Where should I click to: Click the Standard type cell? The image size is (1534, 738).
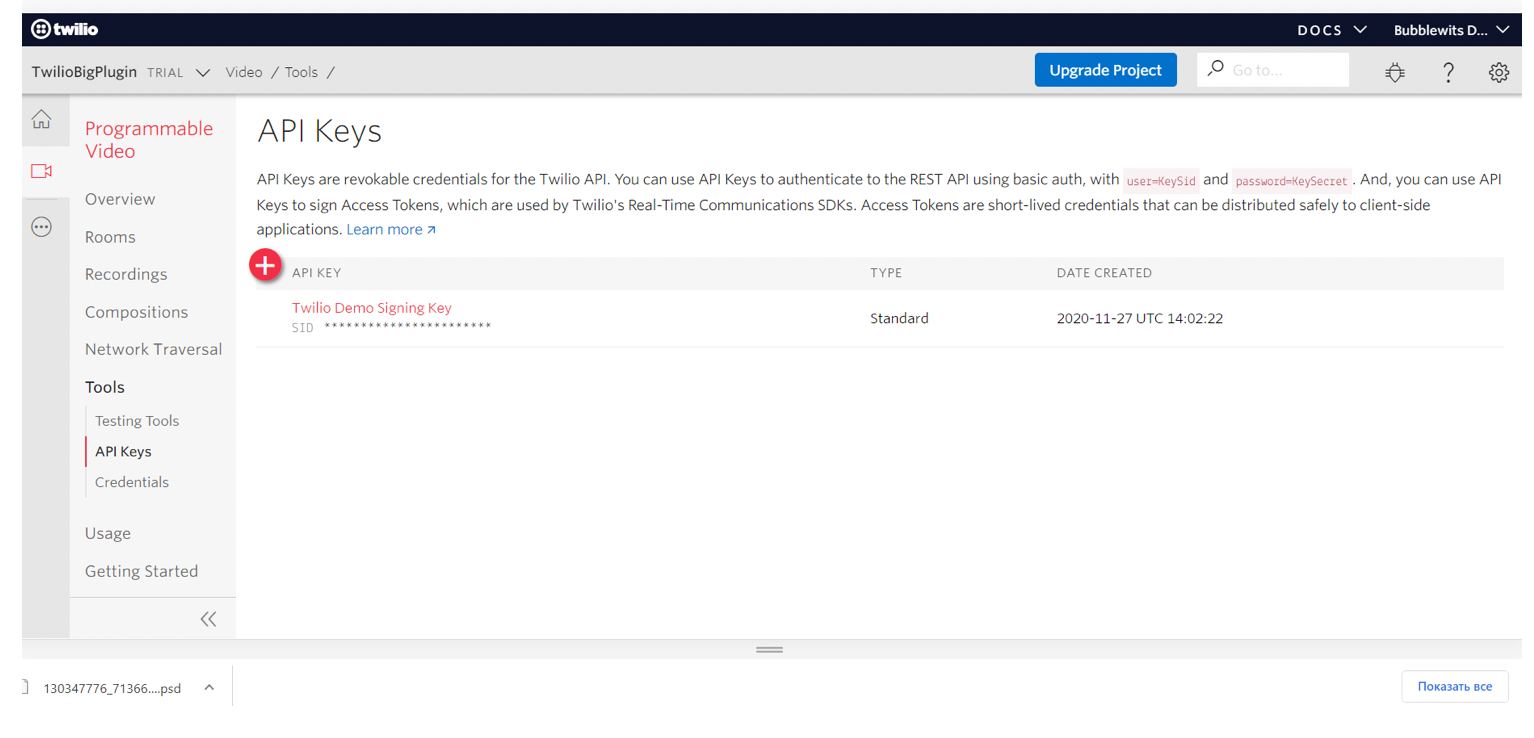point(899,319)
